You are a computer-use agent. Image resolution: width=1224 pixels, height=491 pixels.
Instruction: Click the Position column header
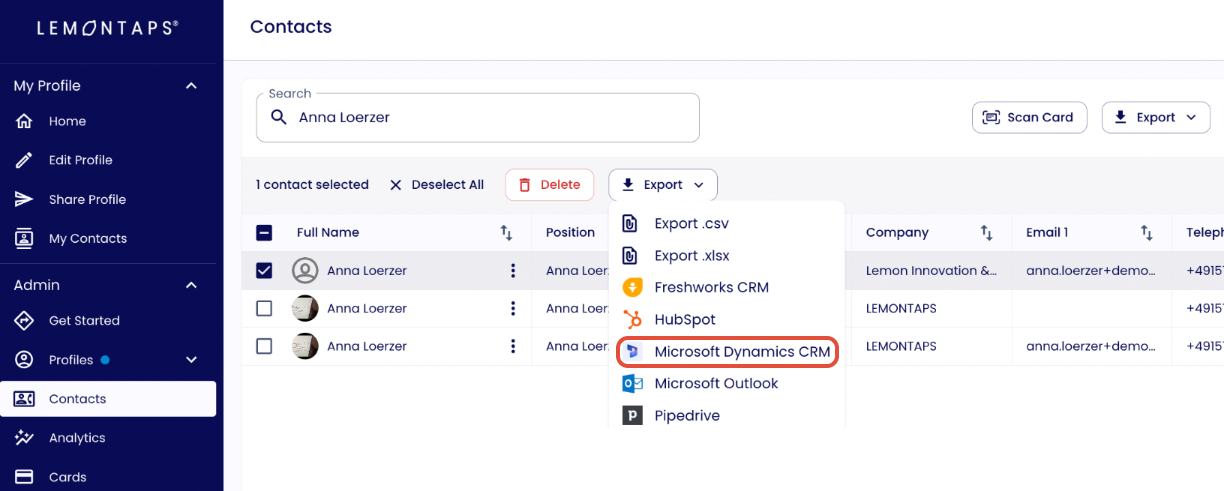pos(570,233)
